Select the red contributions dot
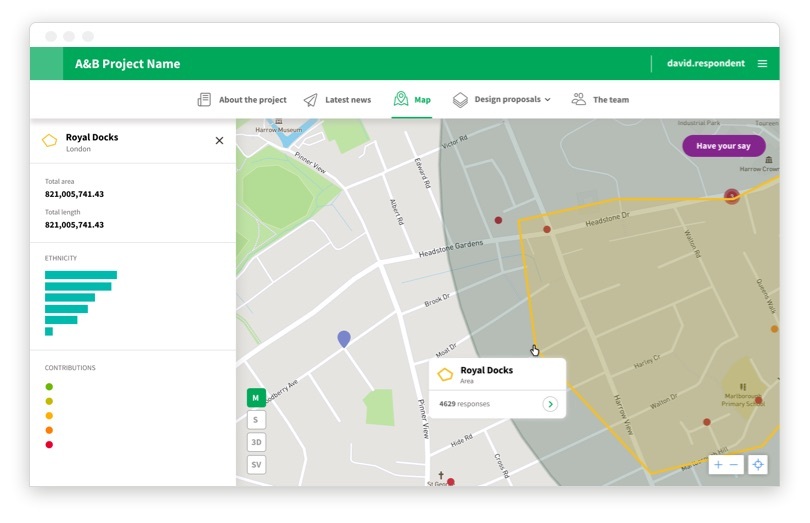810x523 pixels. [x=49, y=444]
